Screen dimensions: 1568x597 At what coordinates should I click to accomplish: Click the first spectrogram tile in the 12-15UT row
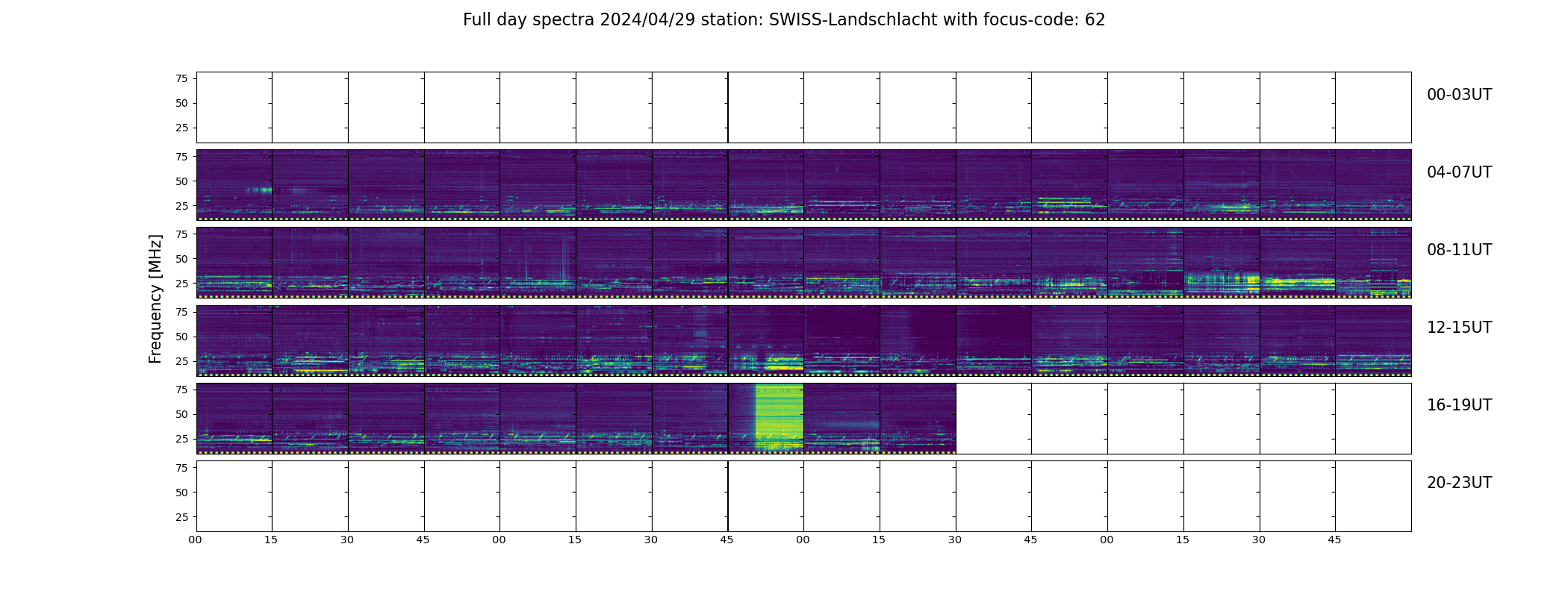pos(234,340)
